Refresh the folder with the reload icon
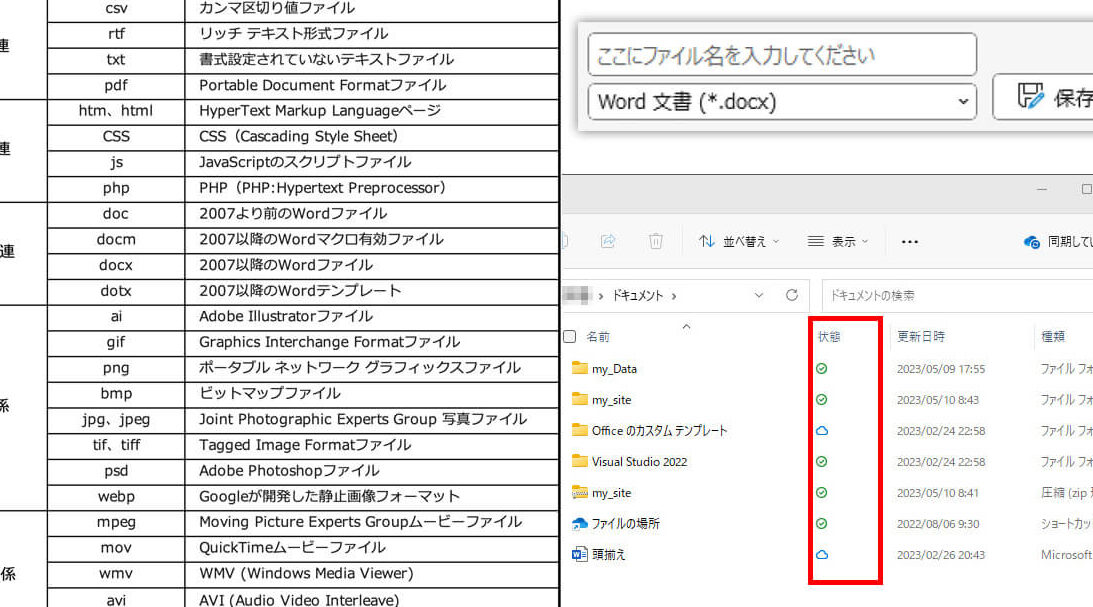The image size is (1093, 607). click(x=791, y=295)
